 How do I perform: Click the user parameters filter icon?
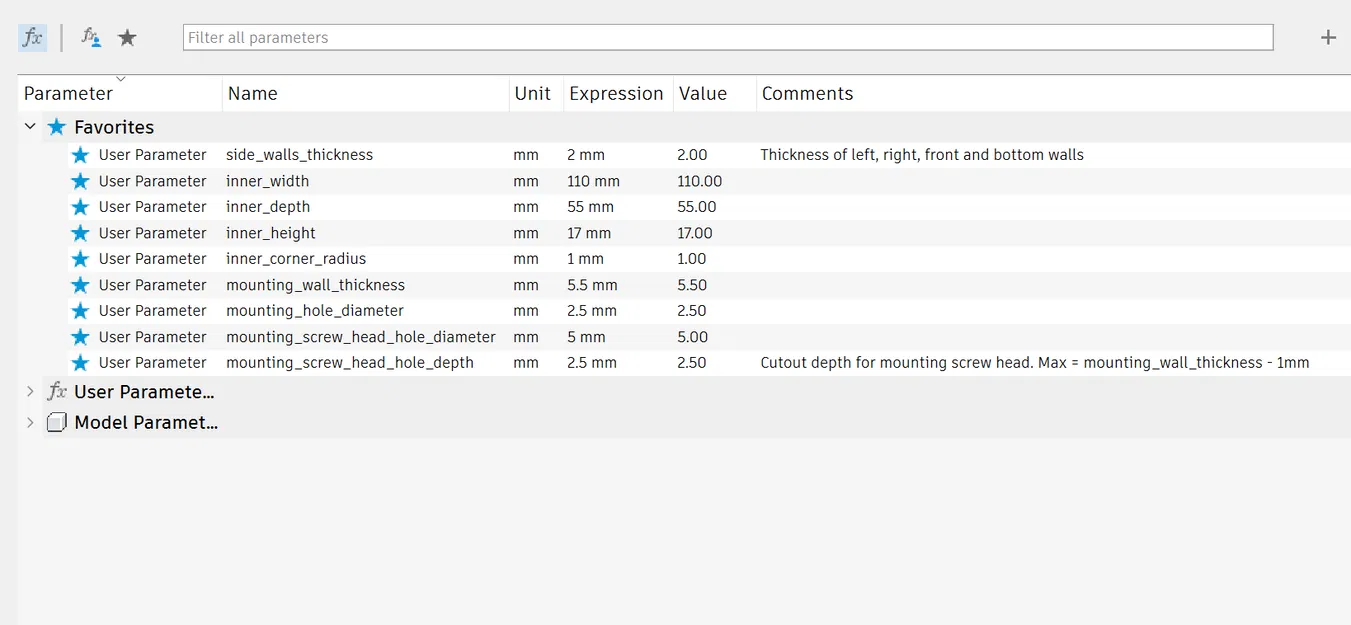pyautogui.click(x=91, y=38)
